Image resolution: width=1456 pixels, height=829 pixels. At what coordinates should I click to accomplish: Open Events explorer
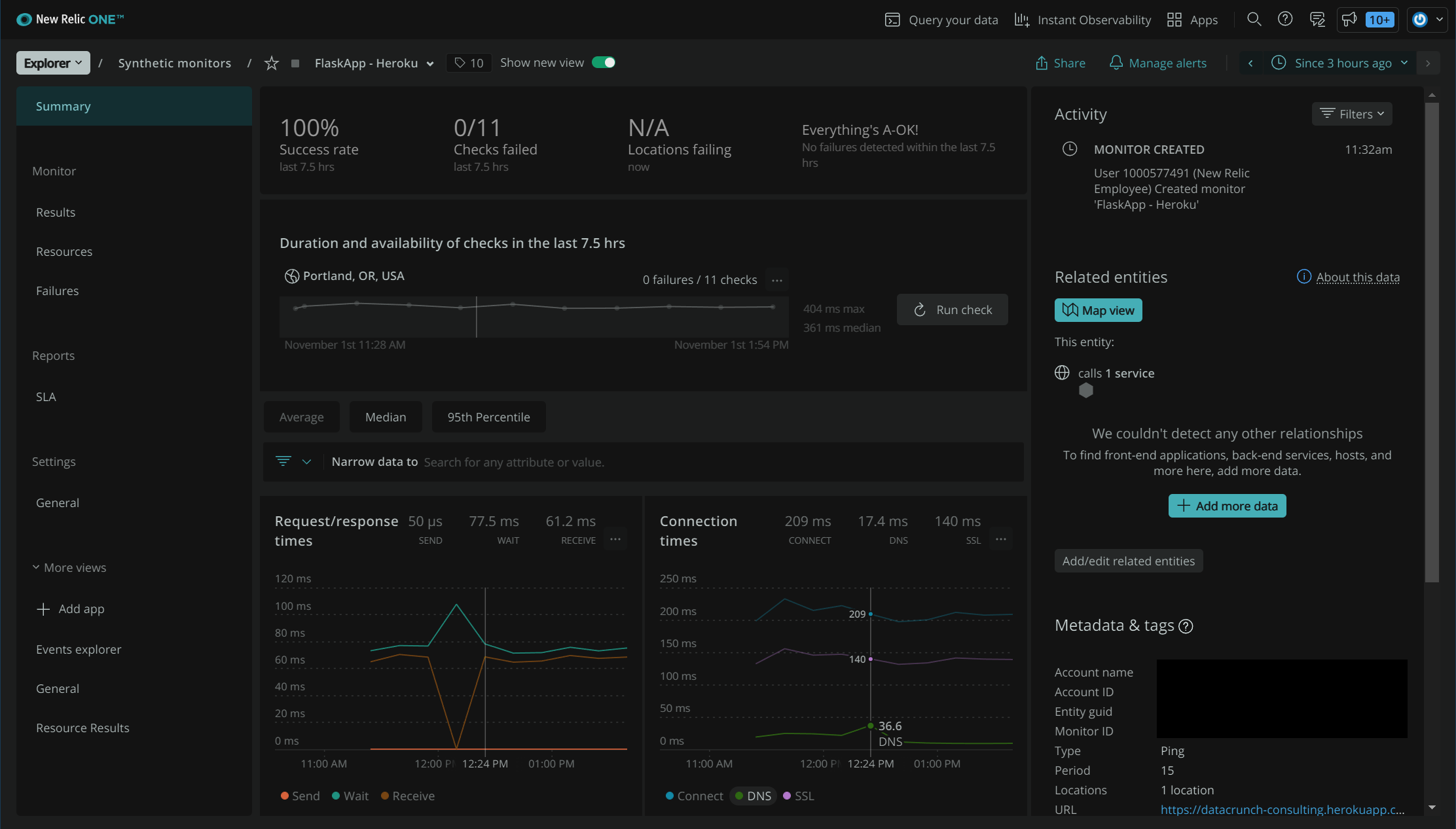click(x=79, y=649)
